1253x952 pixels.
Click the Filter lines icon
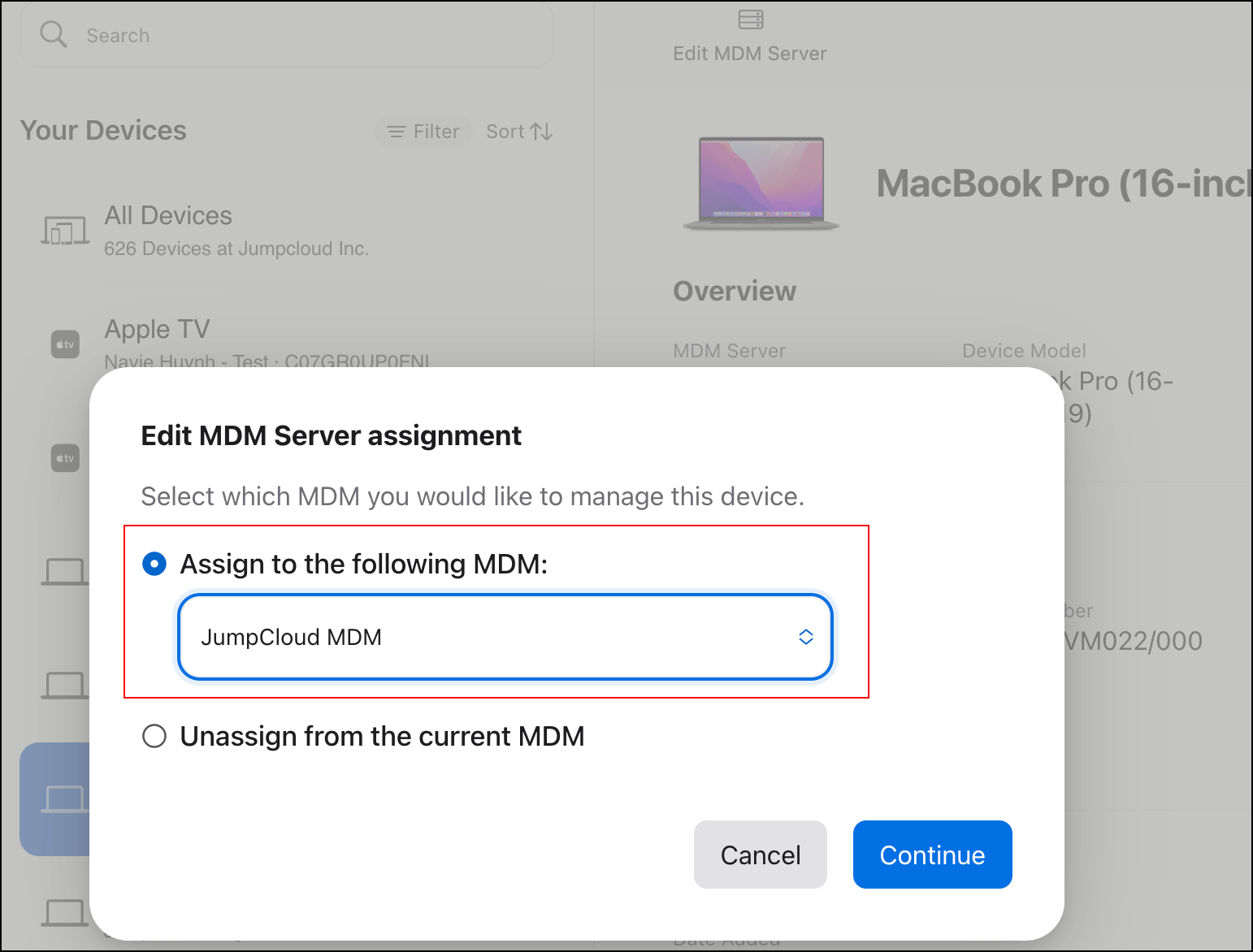point(396,132)
